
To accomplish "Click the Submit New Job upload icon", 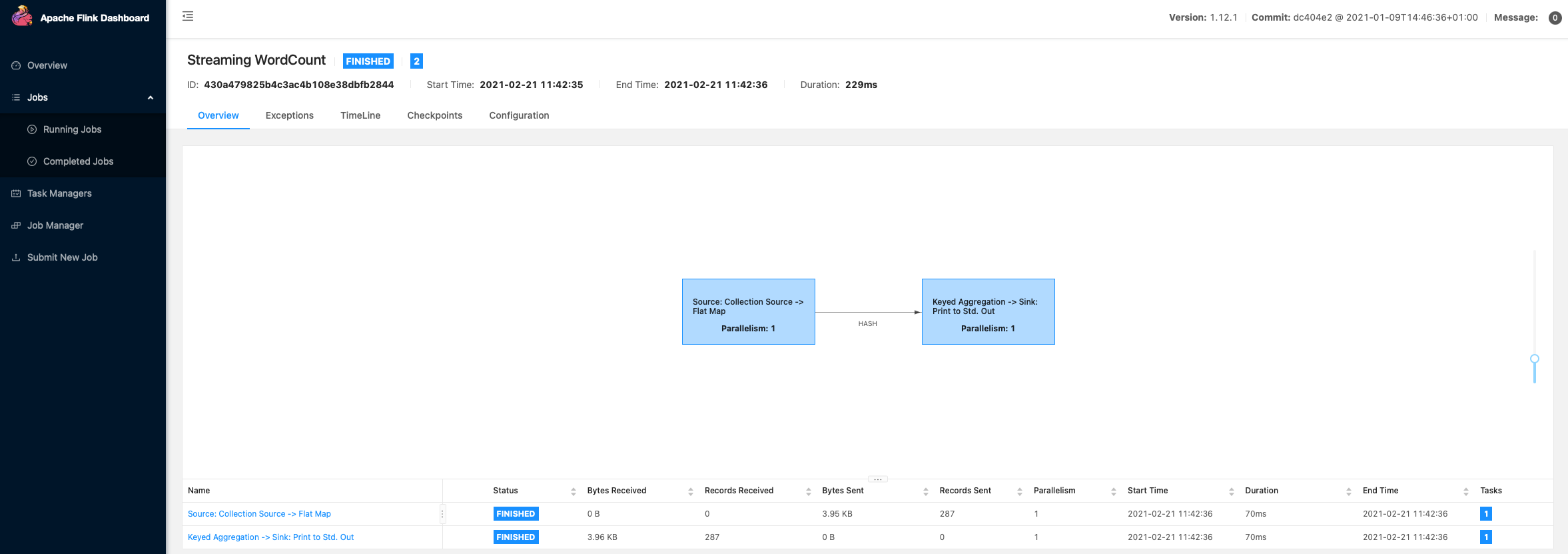I will click(16, 257).
